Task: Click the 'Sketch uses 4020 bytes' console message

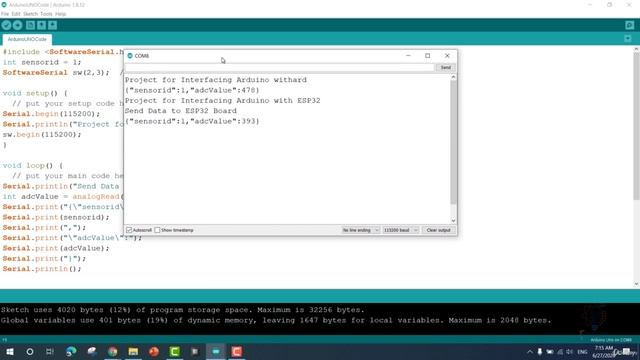Action: point(182,310)
